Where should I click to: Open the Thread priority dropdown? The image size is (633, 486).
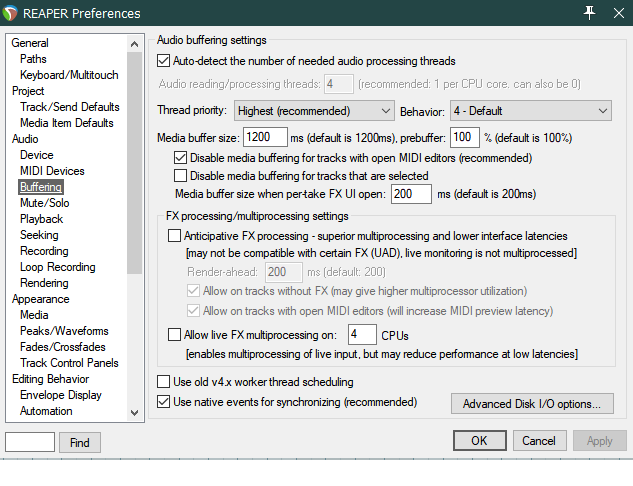tap(314, 110)
